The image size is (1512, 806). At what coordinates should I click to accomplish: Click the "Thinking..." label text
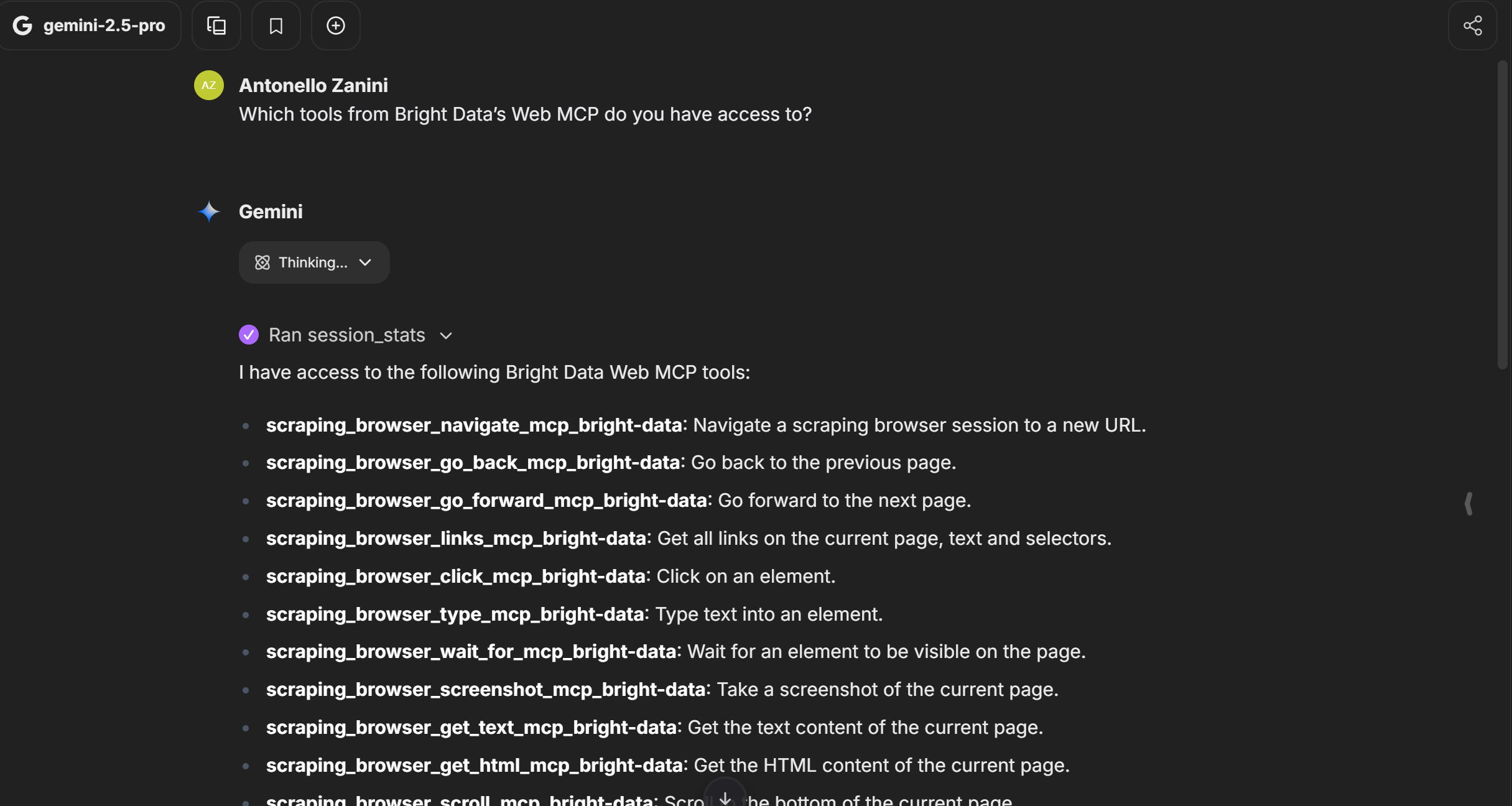tap(312, 262)
